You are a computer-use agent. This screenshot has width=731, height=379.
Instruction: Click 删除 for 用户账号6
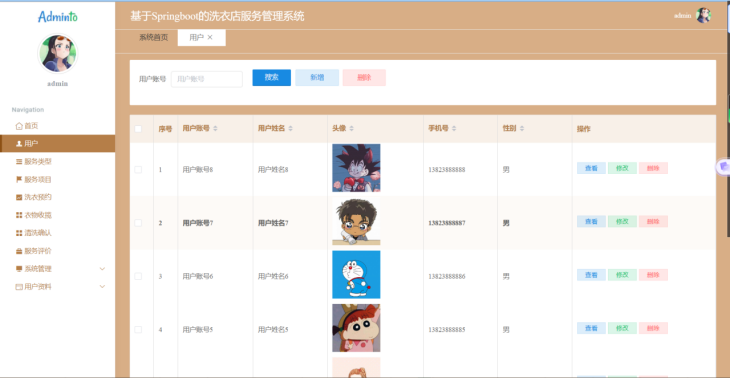point(653,275)
